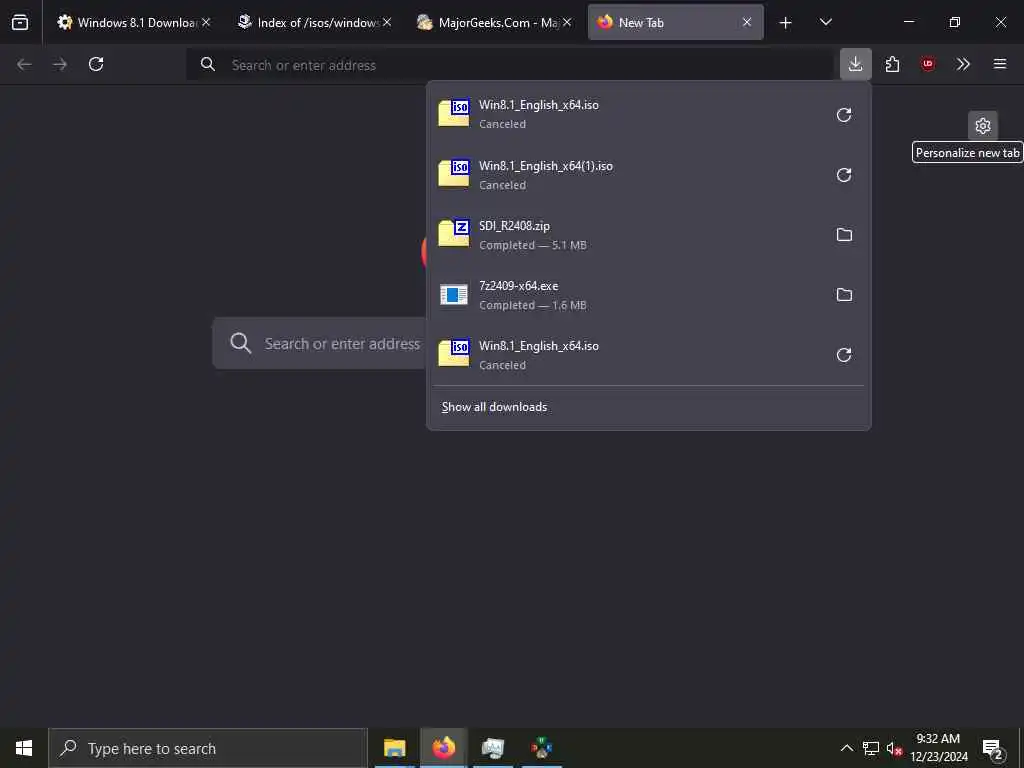Viewport: 1024px width, 768px height.
Task: Open the Action Center notifications icon
Action: click(993, 748)
